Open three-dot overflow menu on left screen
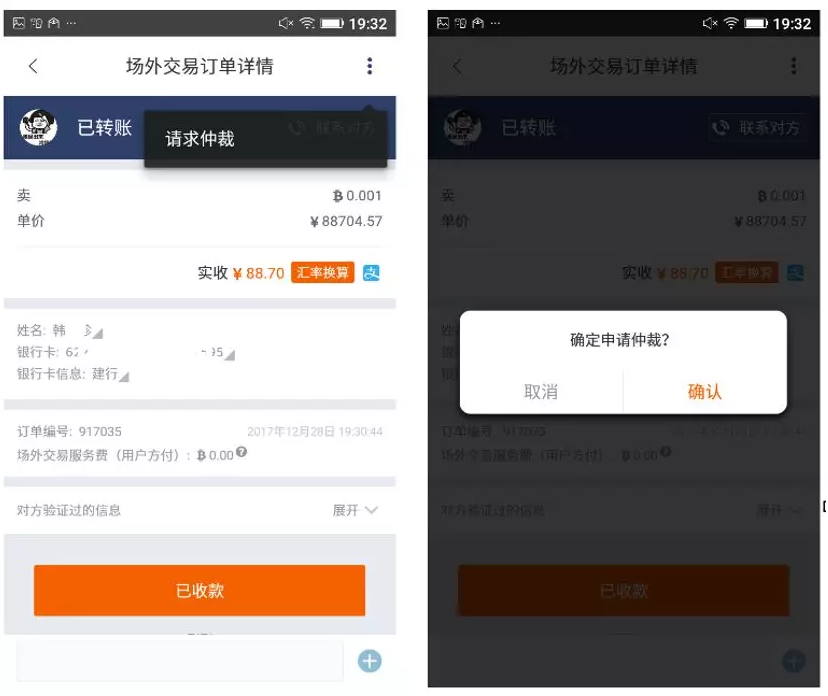Screen dimensions: 828x696 coord(370,66)
